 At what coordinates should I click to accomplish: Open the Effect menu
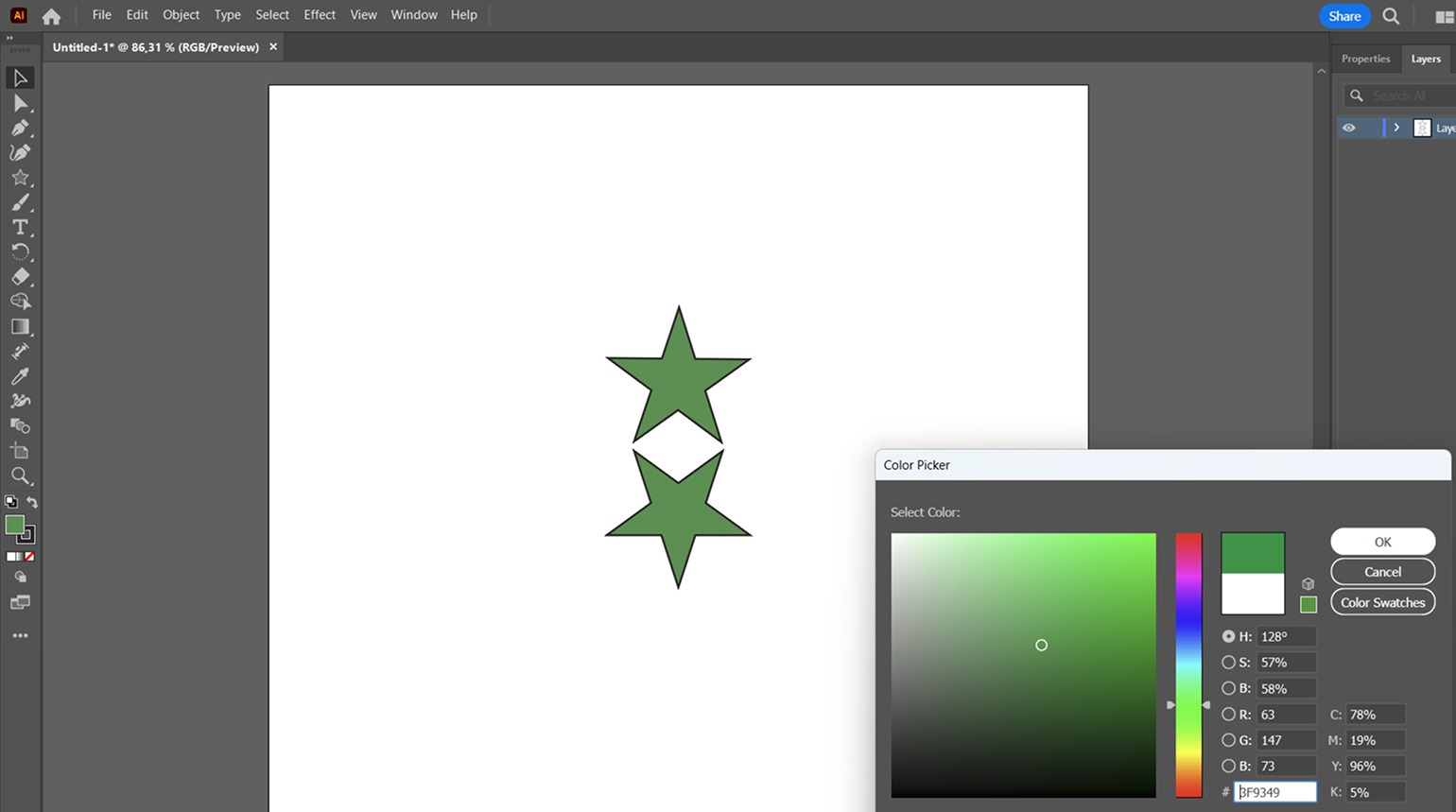(320, 15)
